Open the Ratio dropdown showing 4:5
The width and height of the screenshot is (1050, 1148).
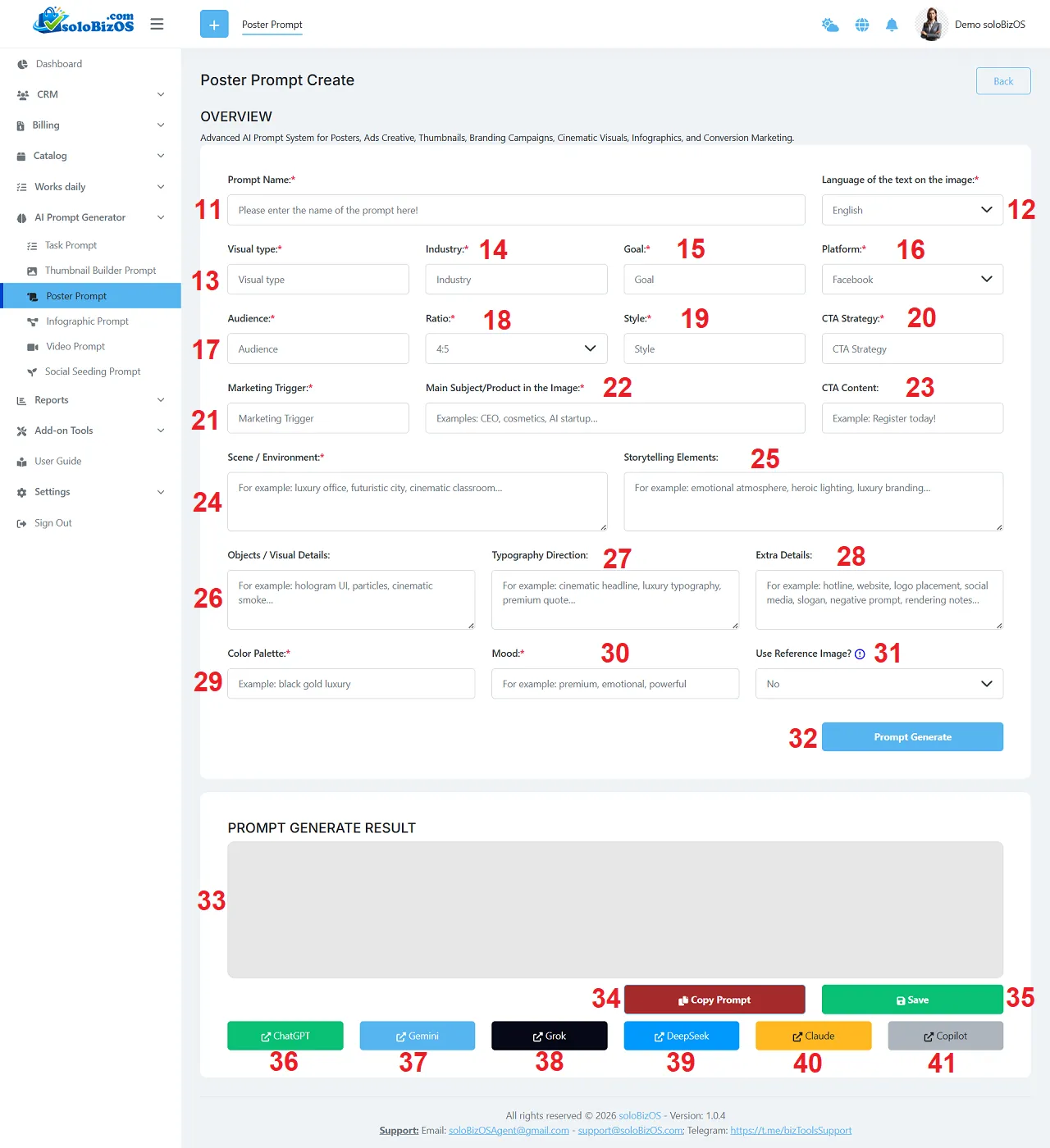click(516, 348)
